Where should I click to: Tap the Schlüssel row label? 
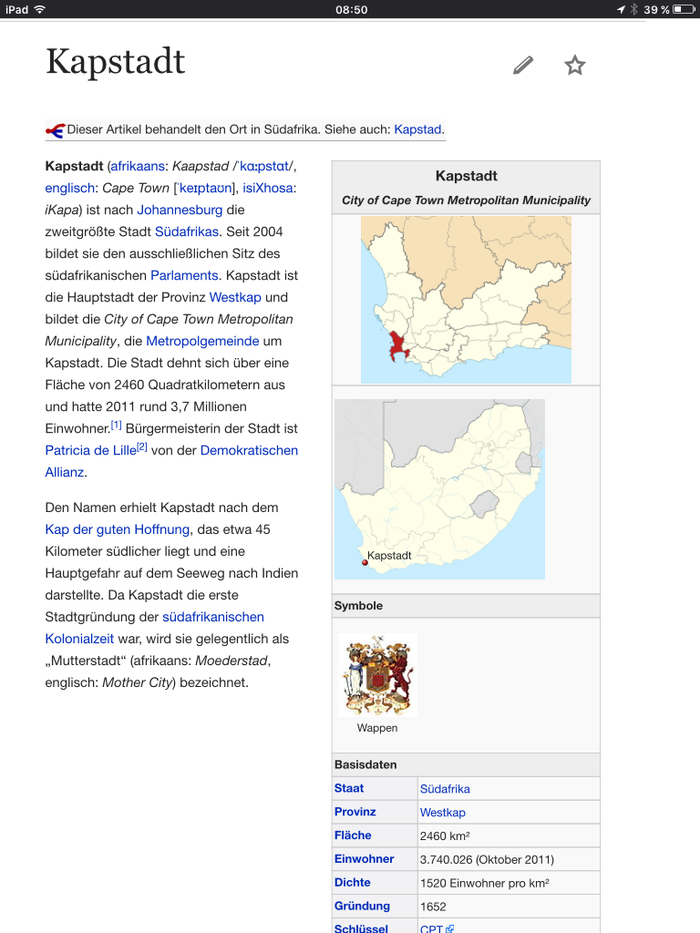361,928
